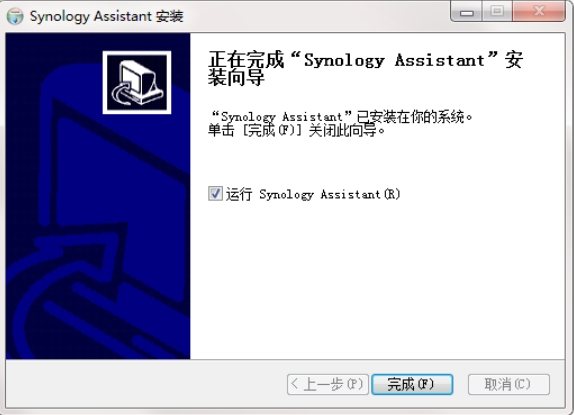The width and height of the screenshot is (574, 415).
Task: Click the Synology Assistant 安装 title text
Action: pos(106,16)
